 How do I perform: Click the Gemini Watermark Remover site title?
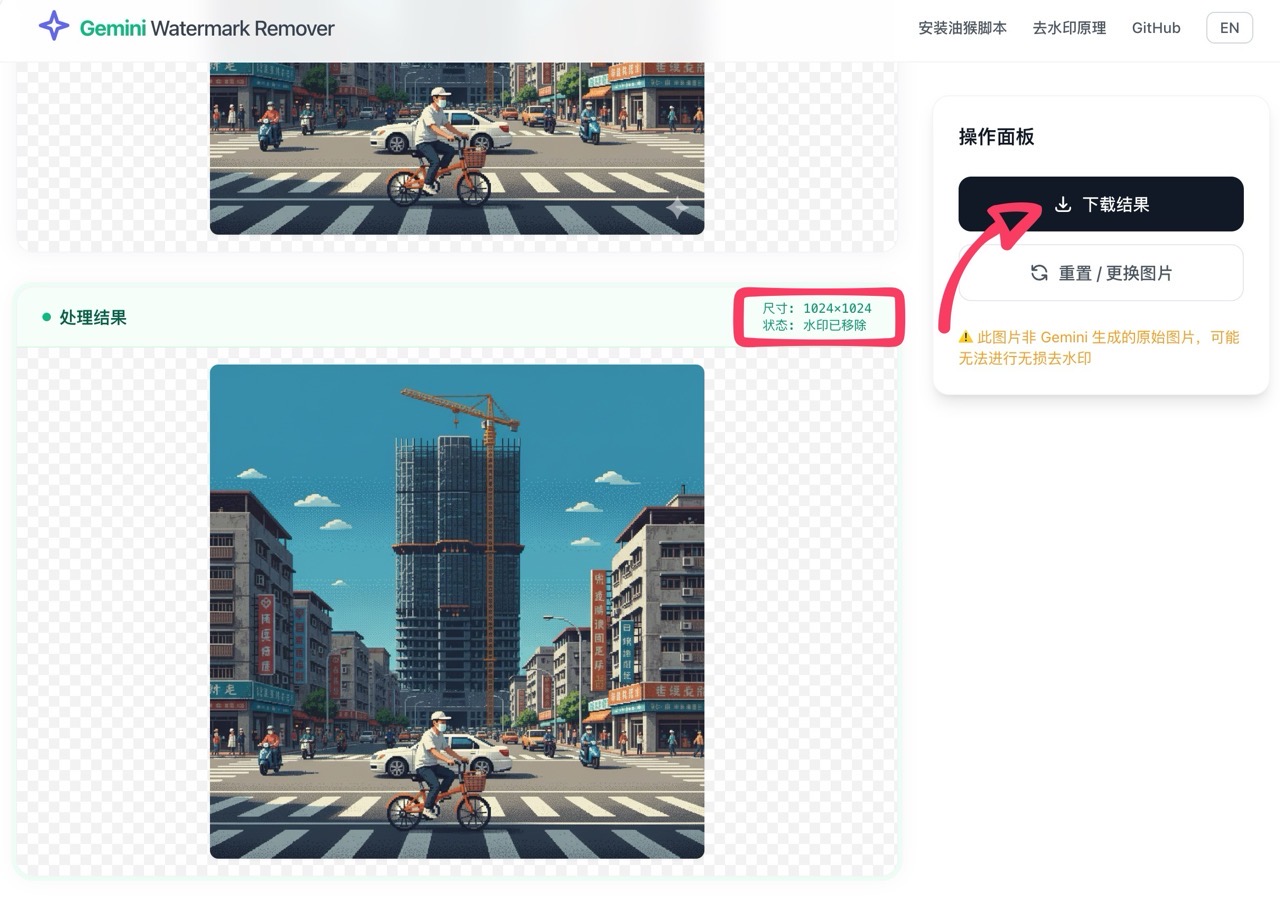coord(207,28)
